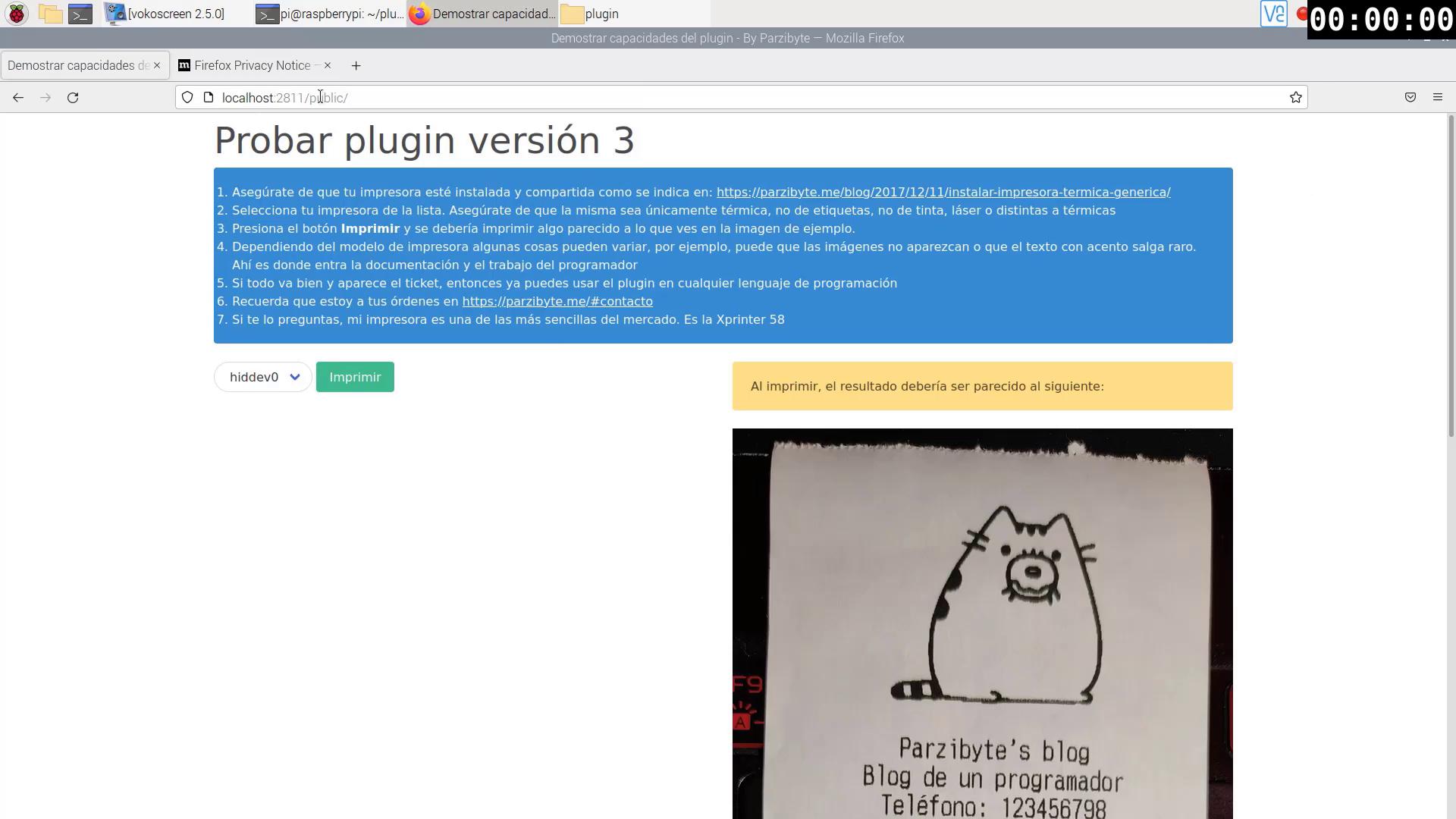Expand the hiddev0 printer dropdown
This screenshot has width=1456, height=819.
(x=262, y=377)
